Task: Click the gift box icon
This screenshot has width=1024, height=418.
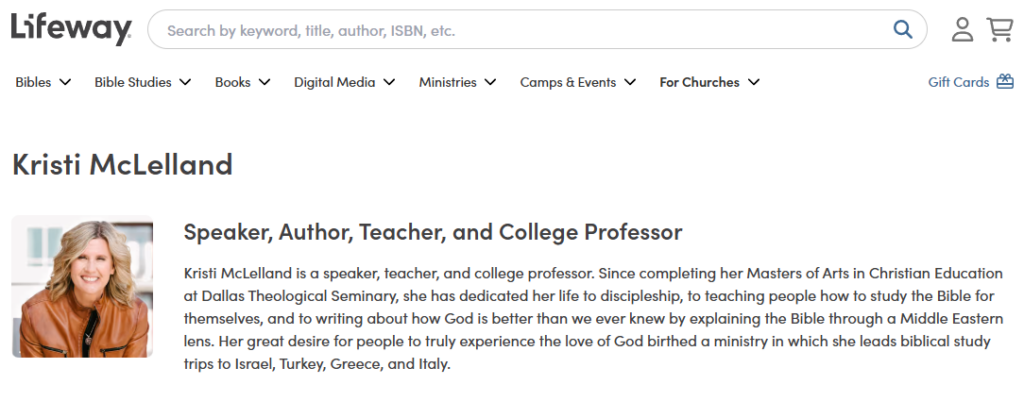Action: click(x=1005, y=82)
